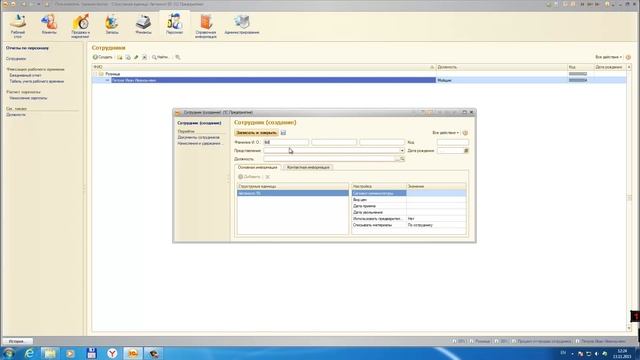This screenshot has height=360, width=640.
Task: Click the История button in the bottom-left corner
Action: tap(17, 341)
